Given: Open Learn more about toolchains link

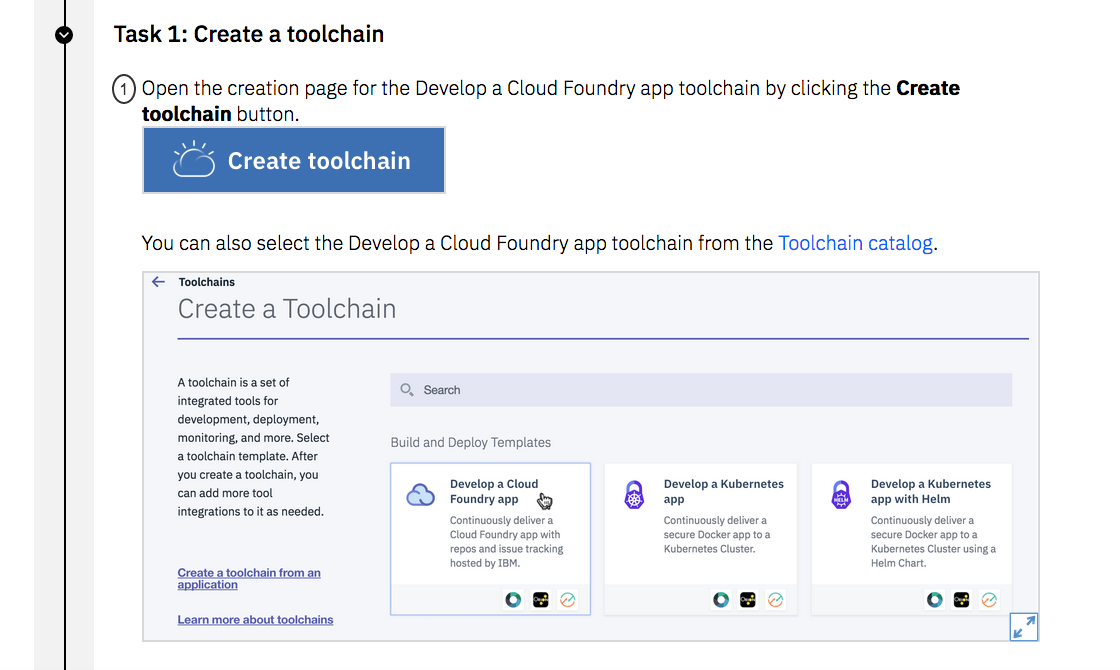Looking at the screenshot, I should click(x=255, y=619).
